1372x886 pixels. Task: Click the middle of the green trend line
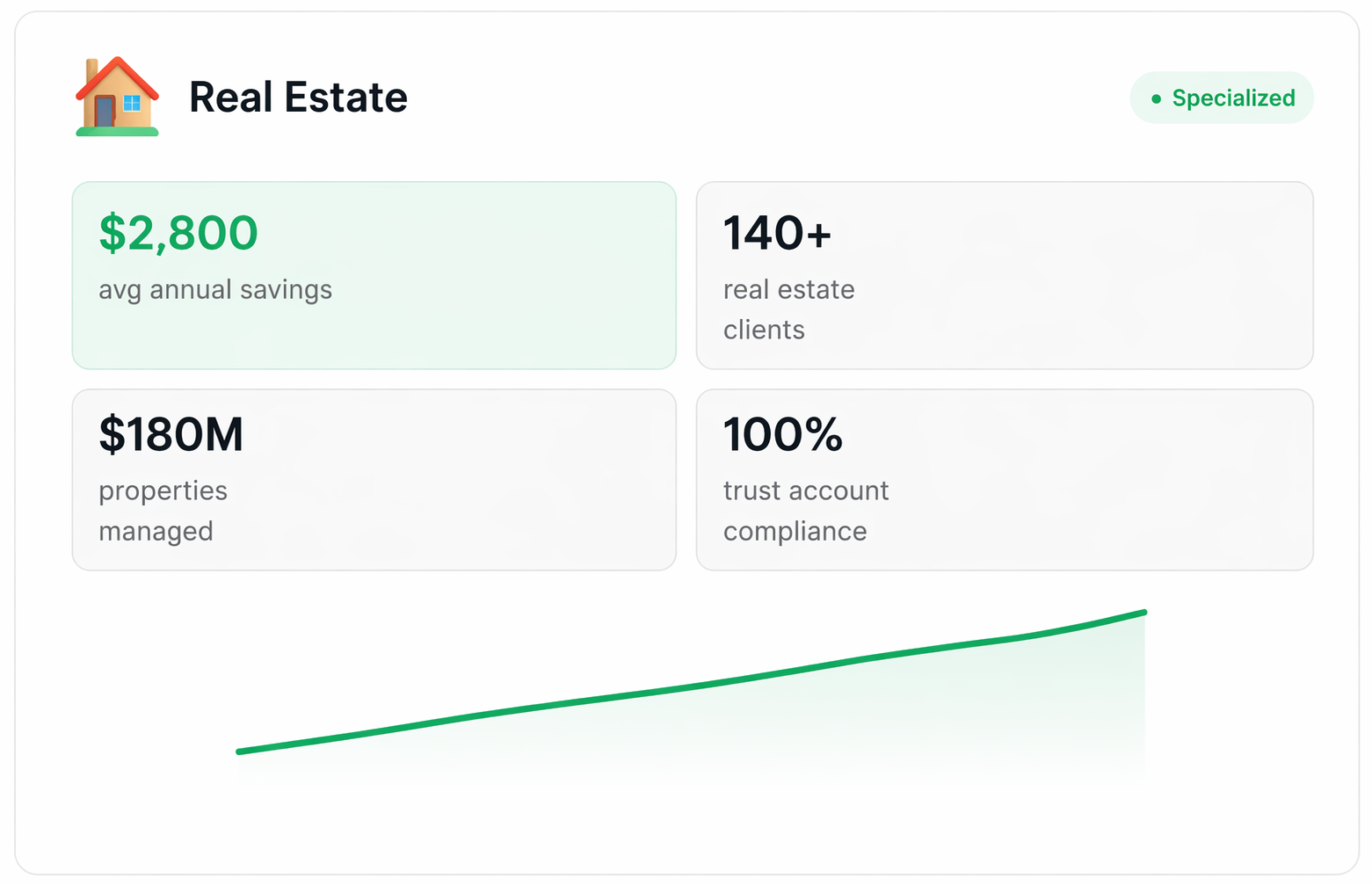691,686
